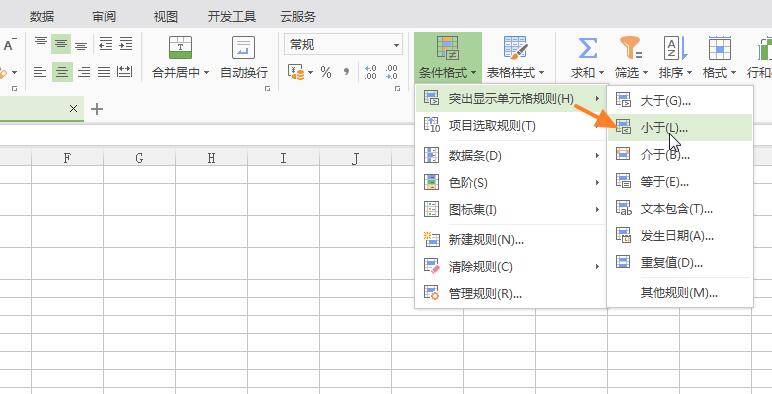The width and height of the screenshot is (772, 394).
Task: Close the current document tab
Action: [73, 108]
